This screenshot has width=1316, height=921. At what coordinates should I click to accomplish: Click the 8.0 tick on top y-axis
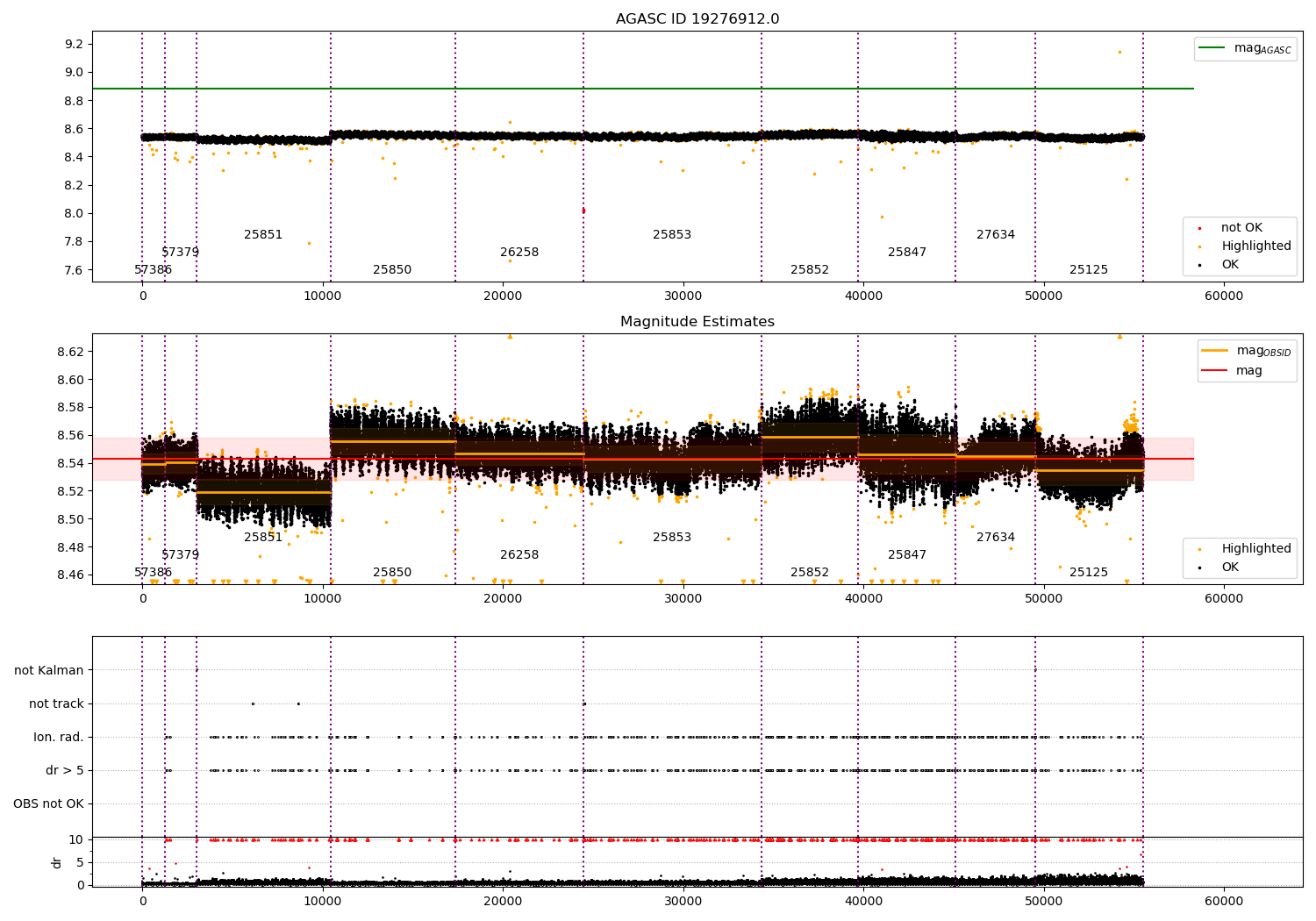point(75,213)
